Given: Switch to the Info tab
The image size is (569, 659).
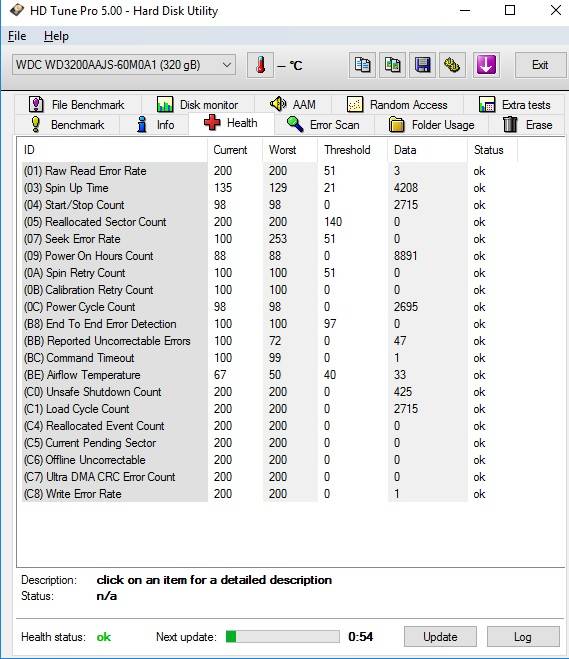Looking at the screenshot, I should [154, 125].
